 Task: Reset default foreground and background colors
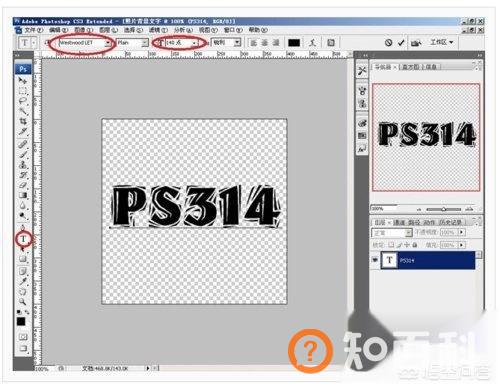[19, 312]
